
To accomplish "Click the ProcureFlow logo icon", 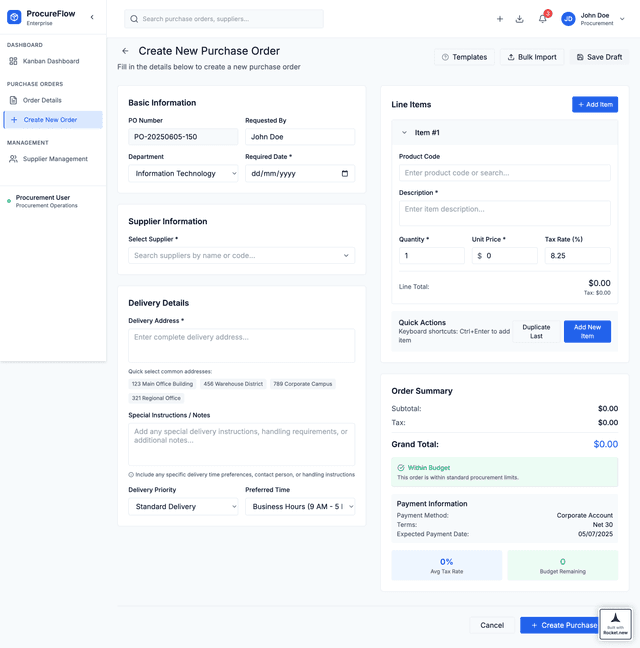I will point(14,18).
